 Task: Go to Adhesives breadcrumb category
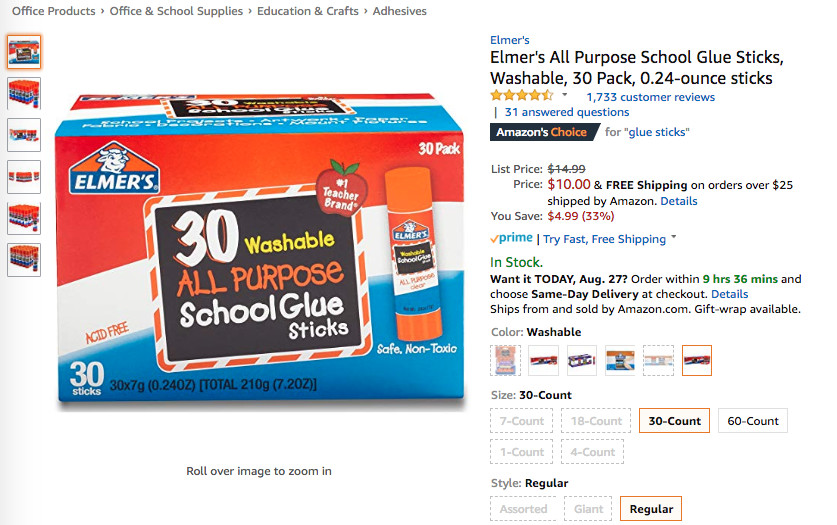tap(399, 11)
